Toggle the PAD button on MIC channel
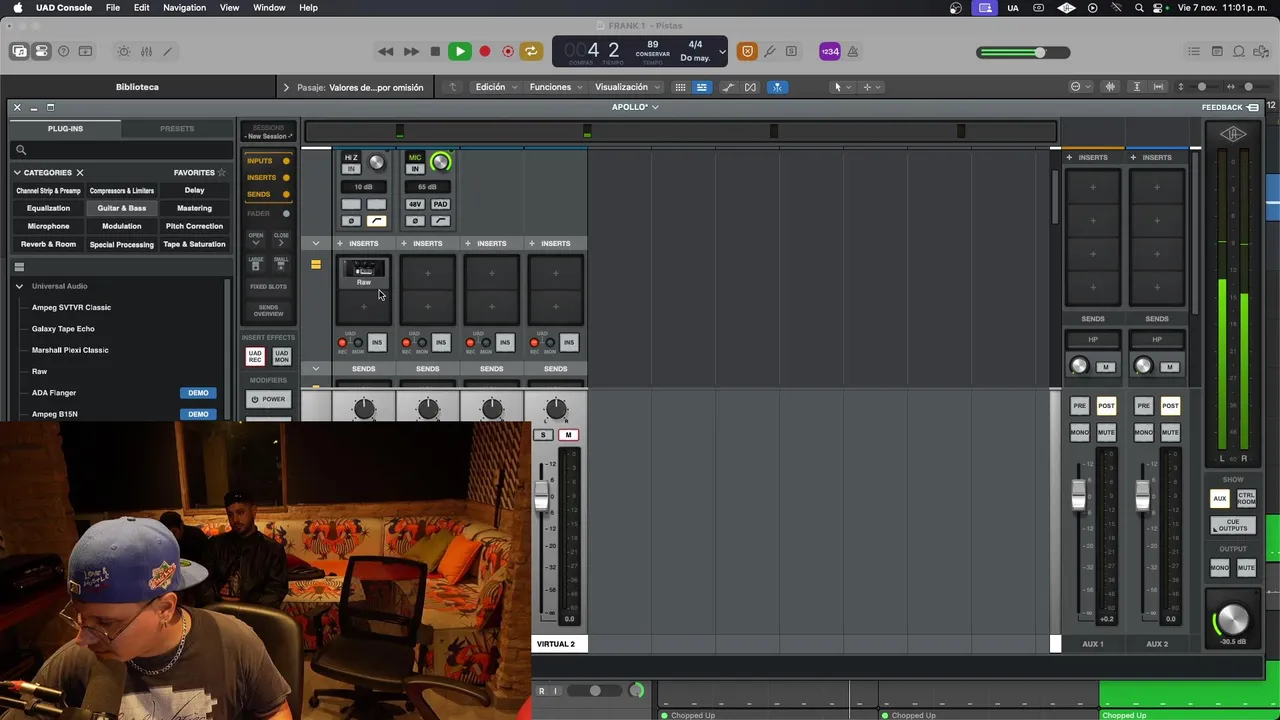The height and width of the screenshot is (720, 1280). click(x=440, y=204)
